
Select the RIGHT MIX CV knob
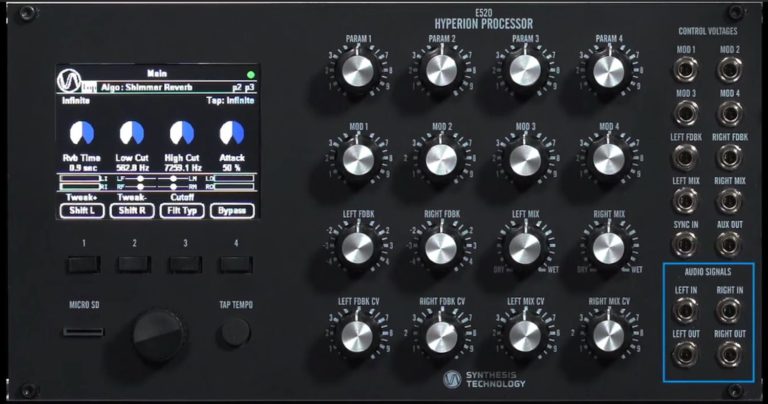pyautogui.click(x=609, y=336)
